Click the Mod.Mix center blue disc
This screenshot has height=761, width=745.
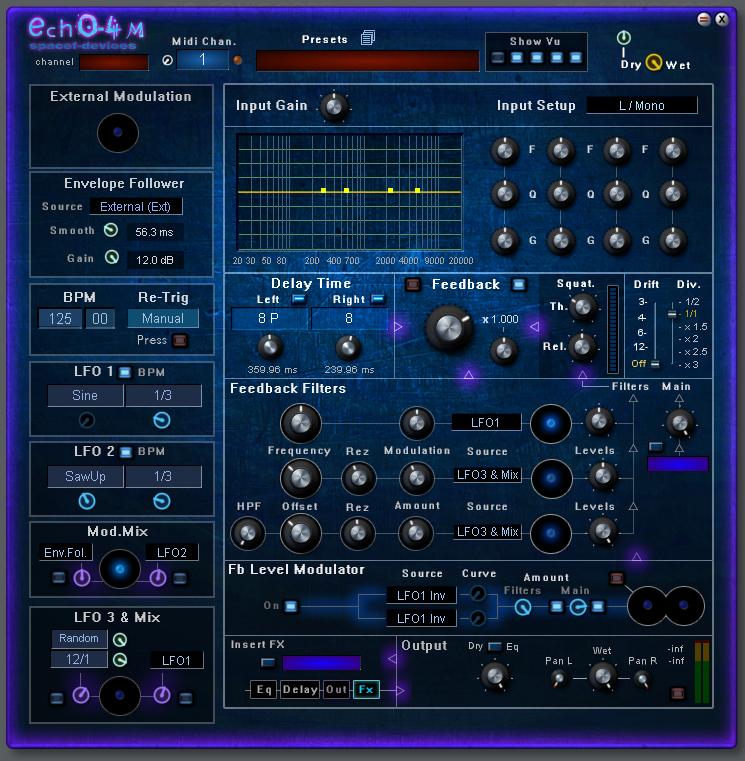pyautogui.click(x=120, y=569)
